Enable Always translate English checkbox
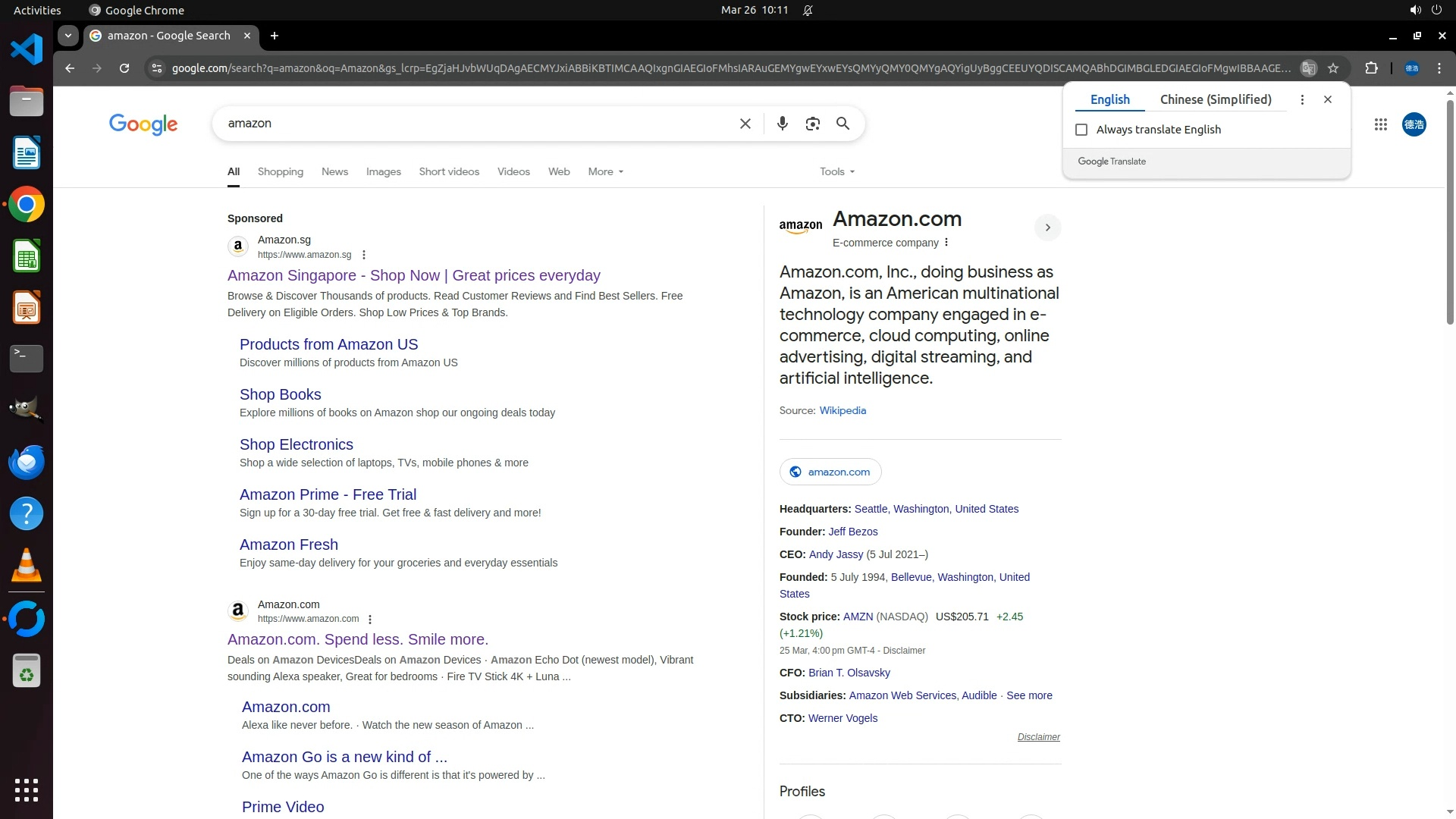Viewport: 1456px width, 819px height. point(1081,130)
